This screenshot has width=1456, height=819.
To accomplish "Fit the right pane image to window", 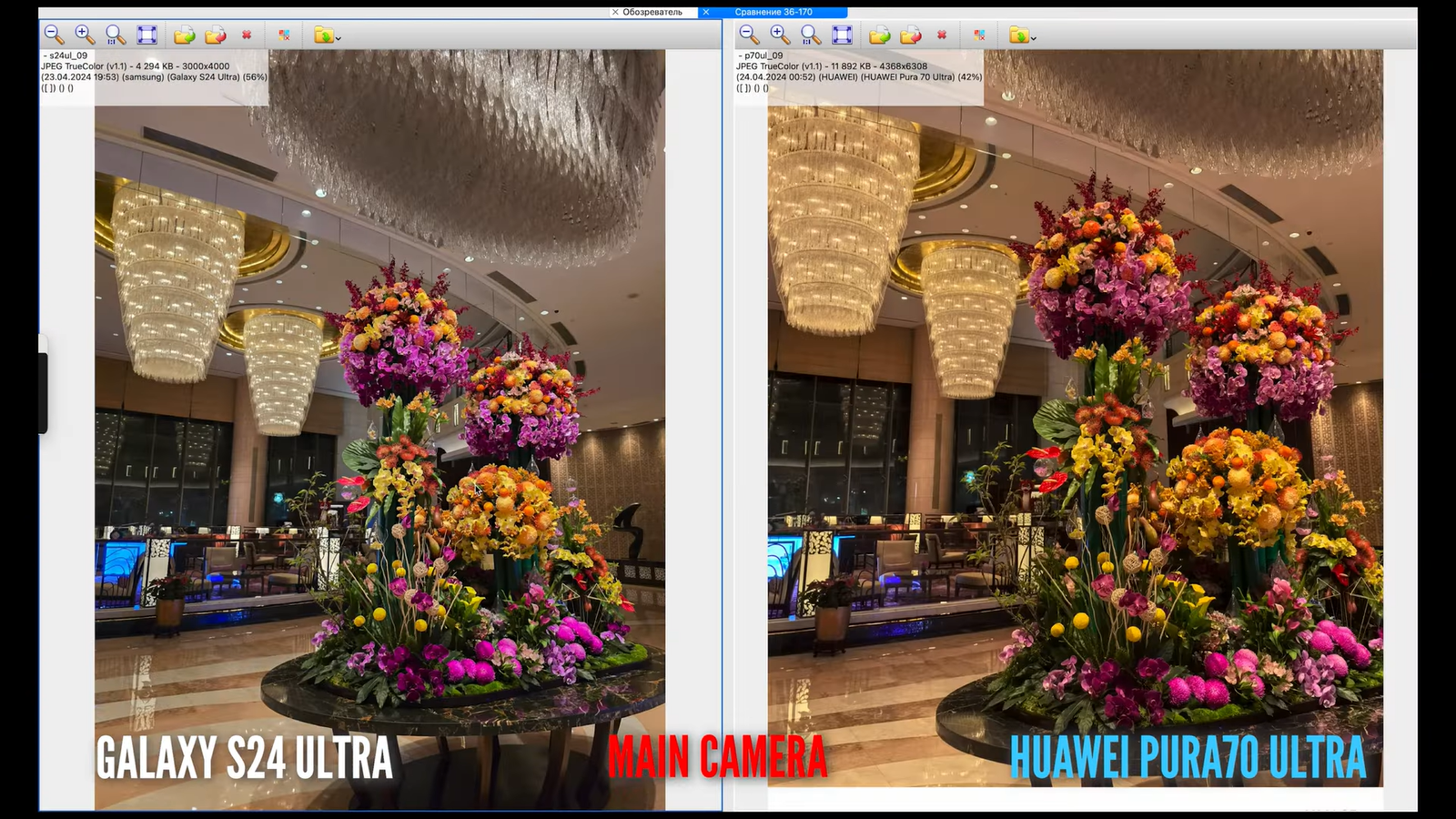I will 843,35.
